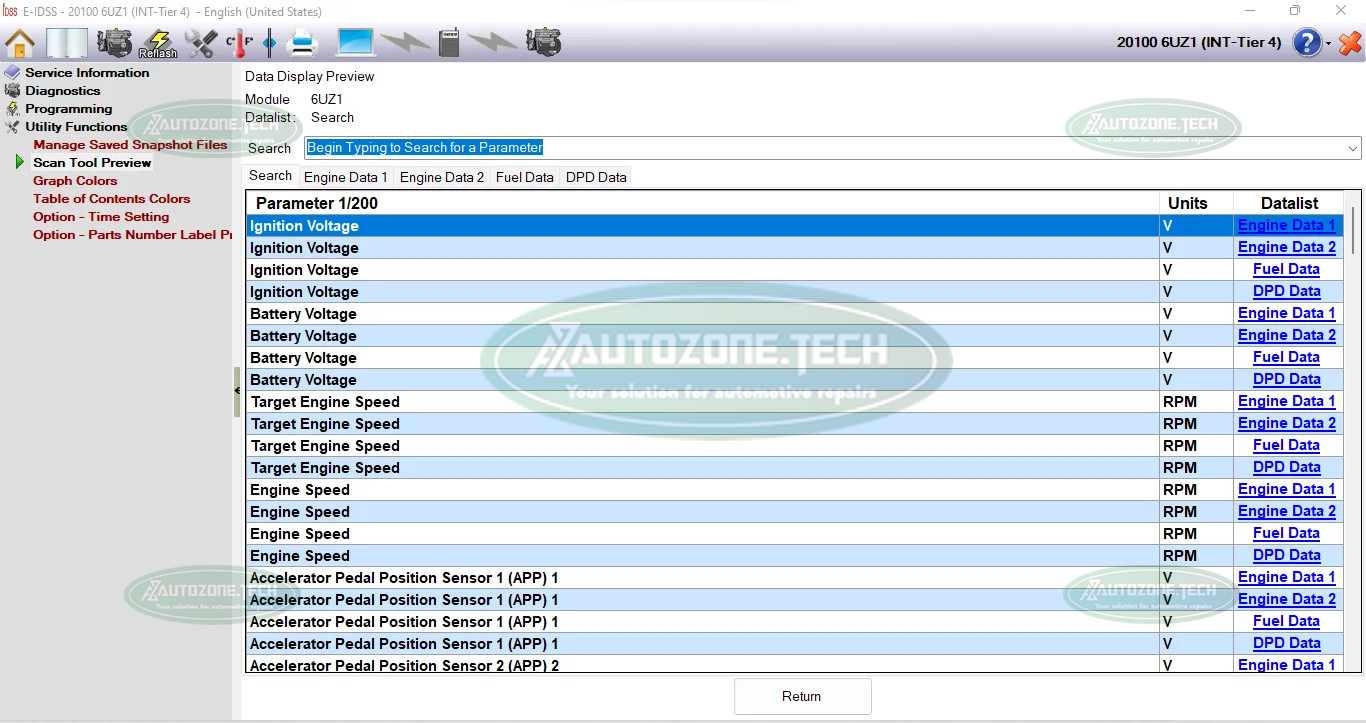The height and width of the screenshot is (723, 1366).
Task: Click the laptop computer icon
Action: 355,43
